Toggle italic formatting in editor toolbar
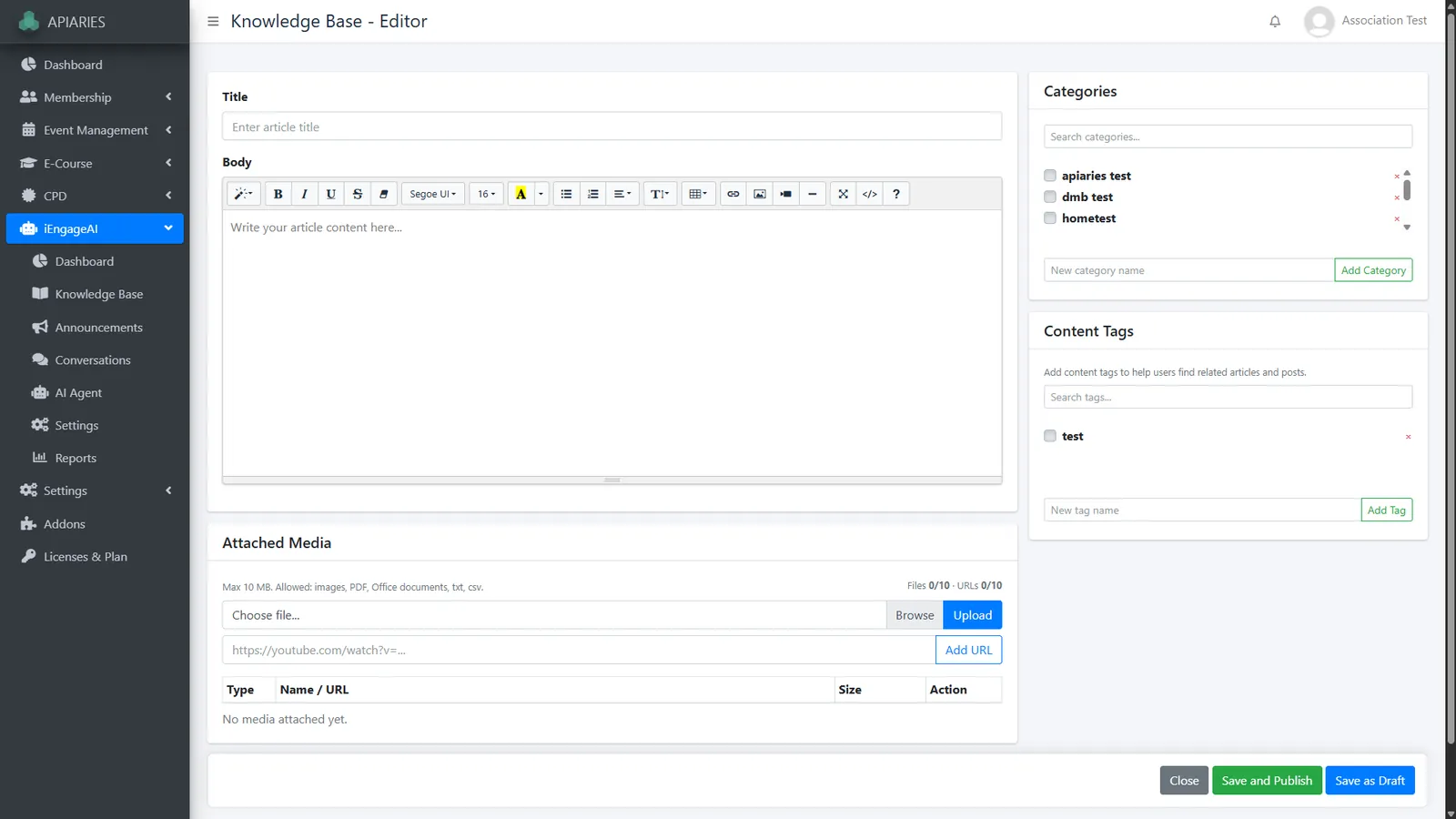Screen dimensions: 1456x819 tap(305, 194)
